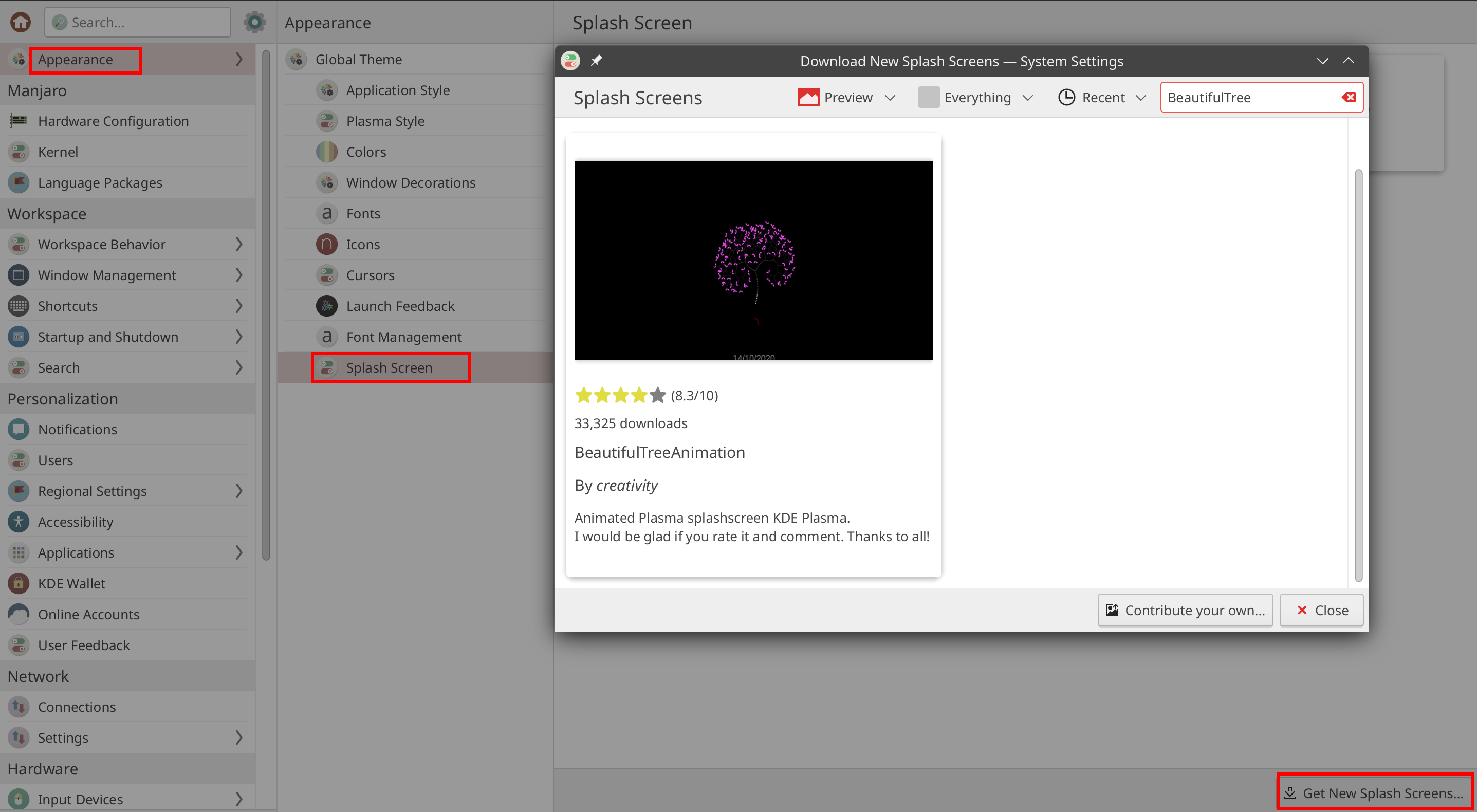
Task: Click the home icon in System Settings
Action: (21, 23)
